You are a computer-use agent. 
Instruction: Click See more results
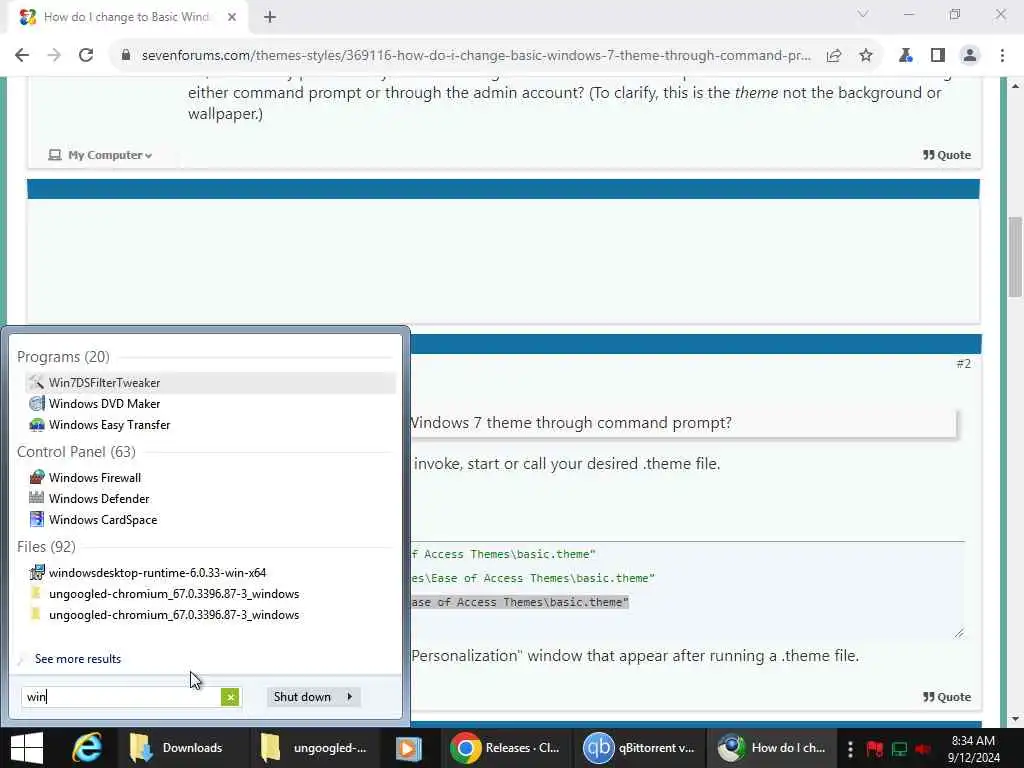(78, 659)
